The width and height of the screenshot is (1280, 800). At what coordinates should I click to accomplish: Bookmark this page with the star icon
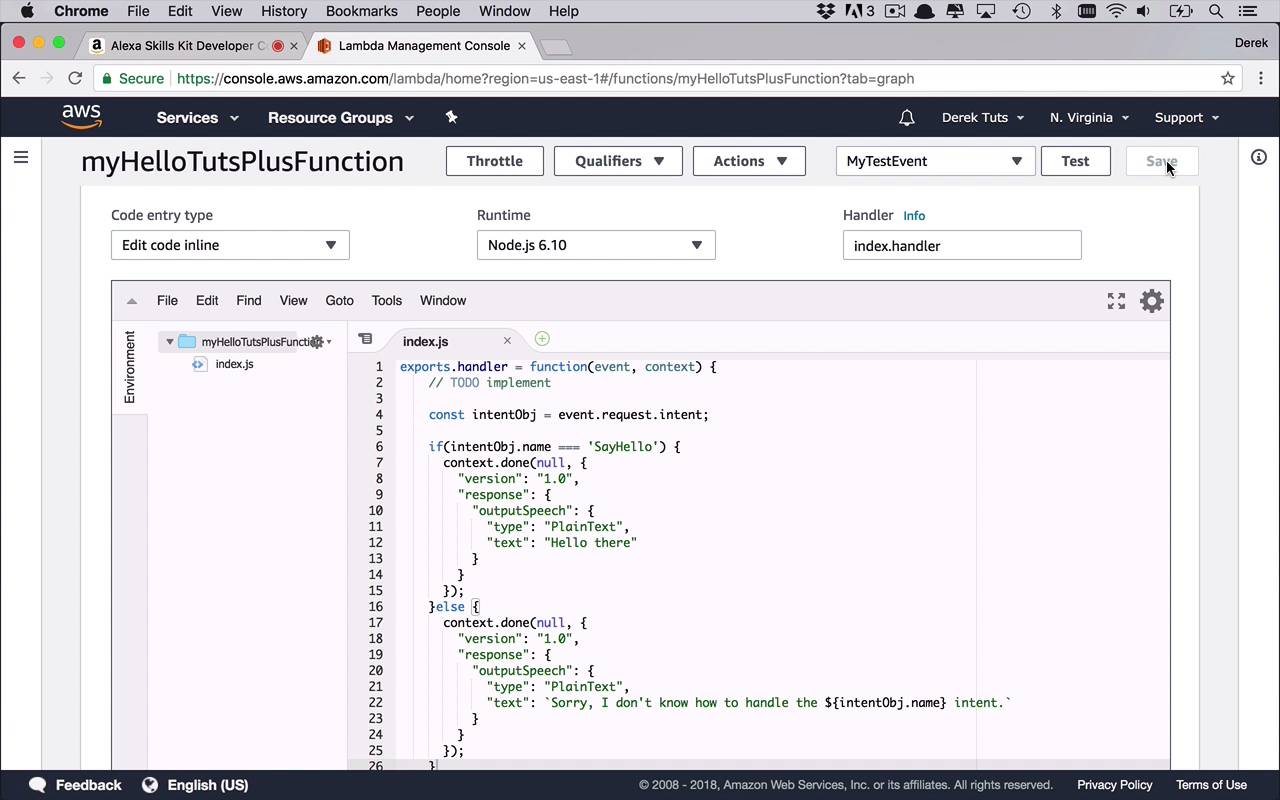(1228, 78)
